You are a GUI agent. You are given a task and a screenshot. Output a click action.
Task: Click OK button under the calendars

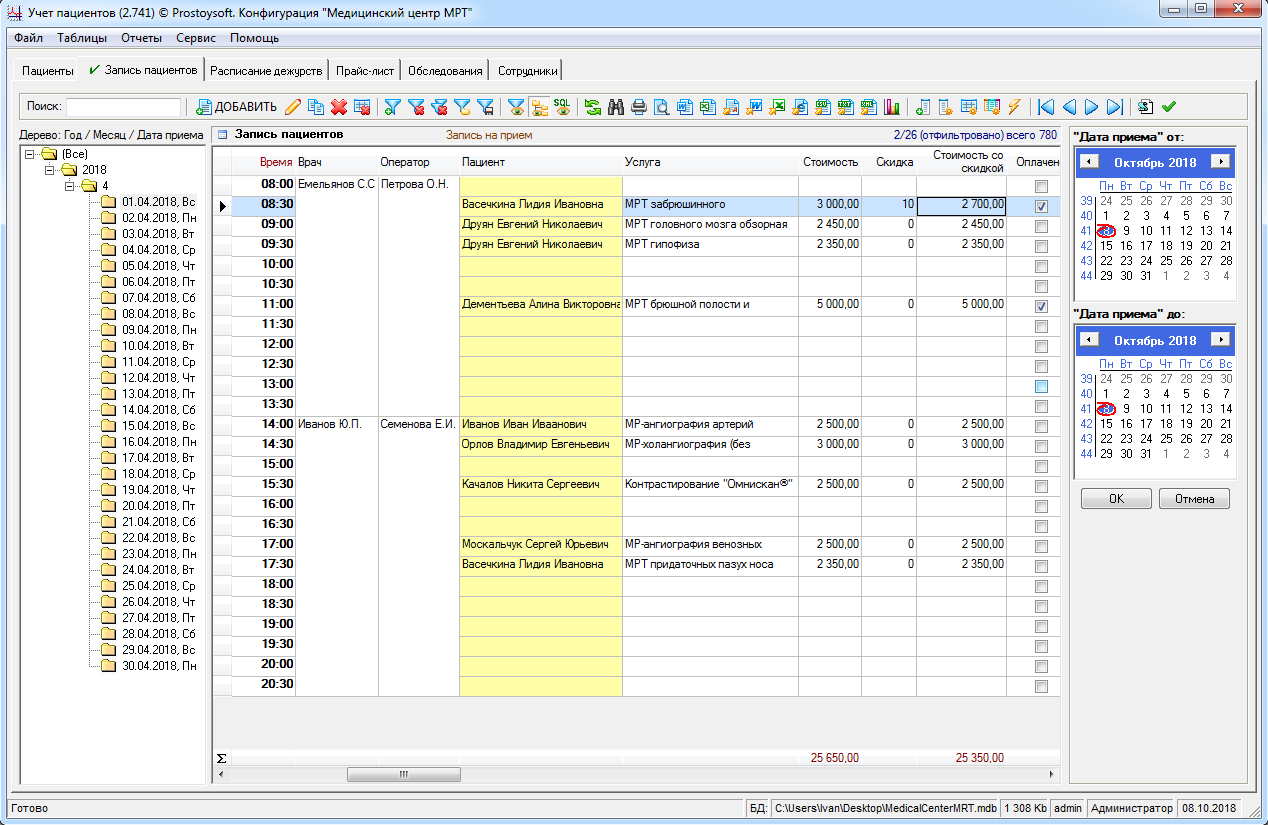click(x=1116, y=499)
